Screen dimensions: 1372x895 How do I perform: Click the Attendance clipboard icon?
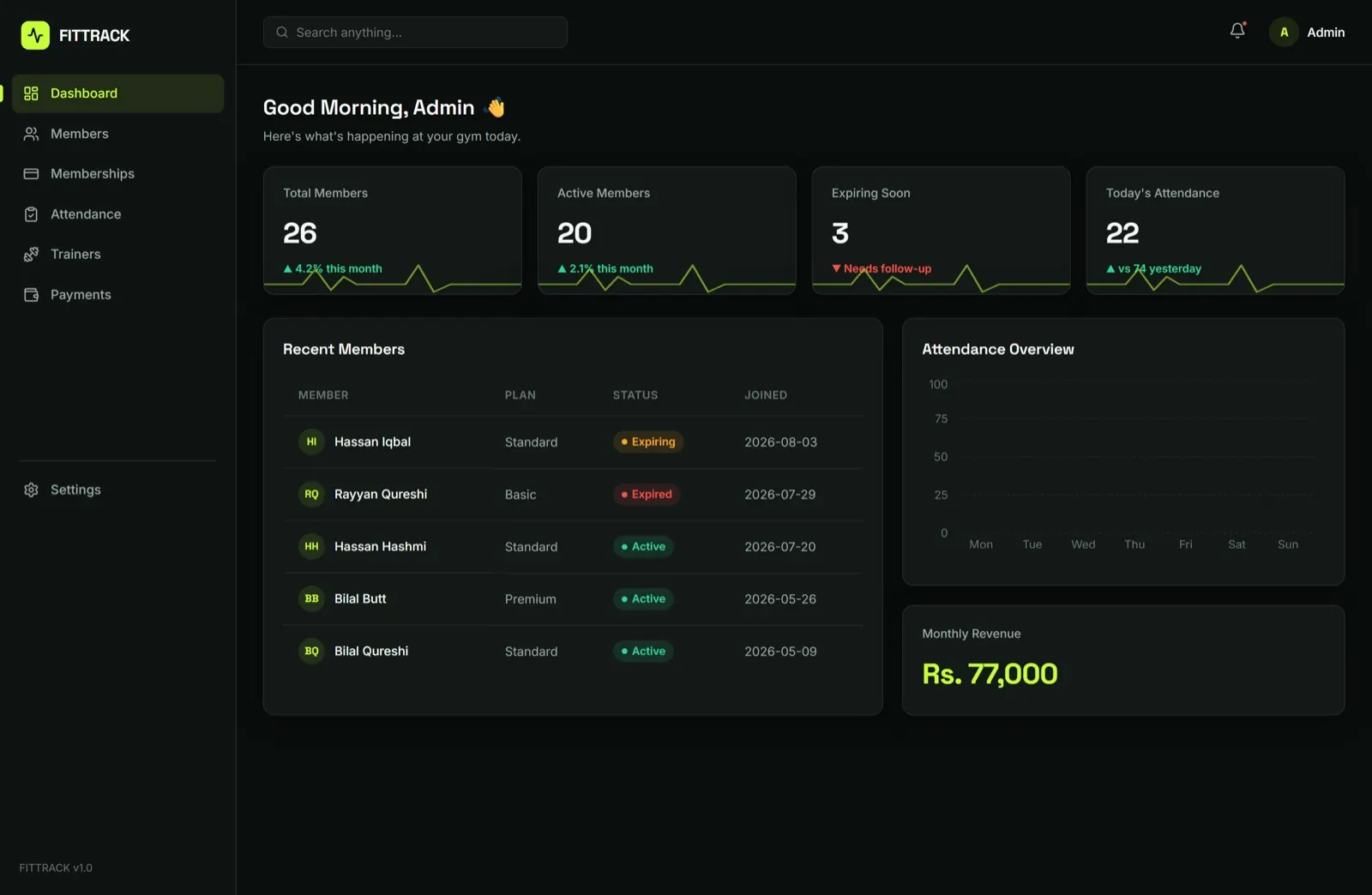tap(31, 214)
